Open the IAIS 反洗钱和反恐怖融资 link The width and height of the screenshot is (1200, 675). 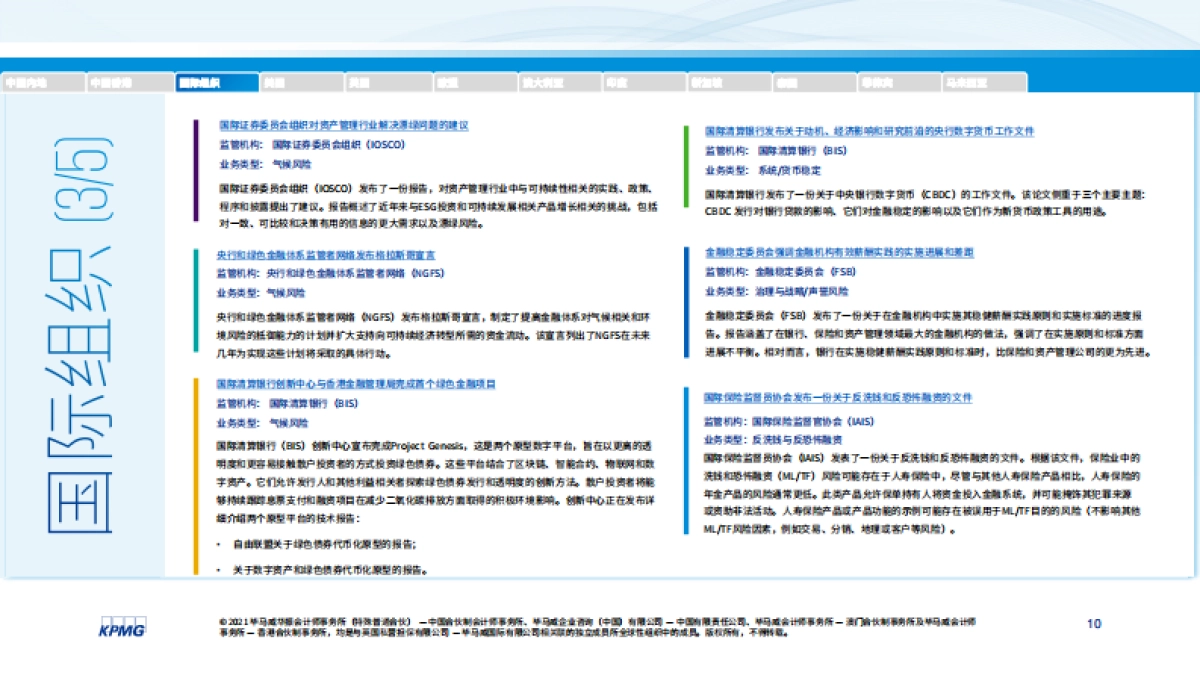840,397
